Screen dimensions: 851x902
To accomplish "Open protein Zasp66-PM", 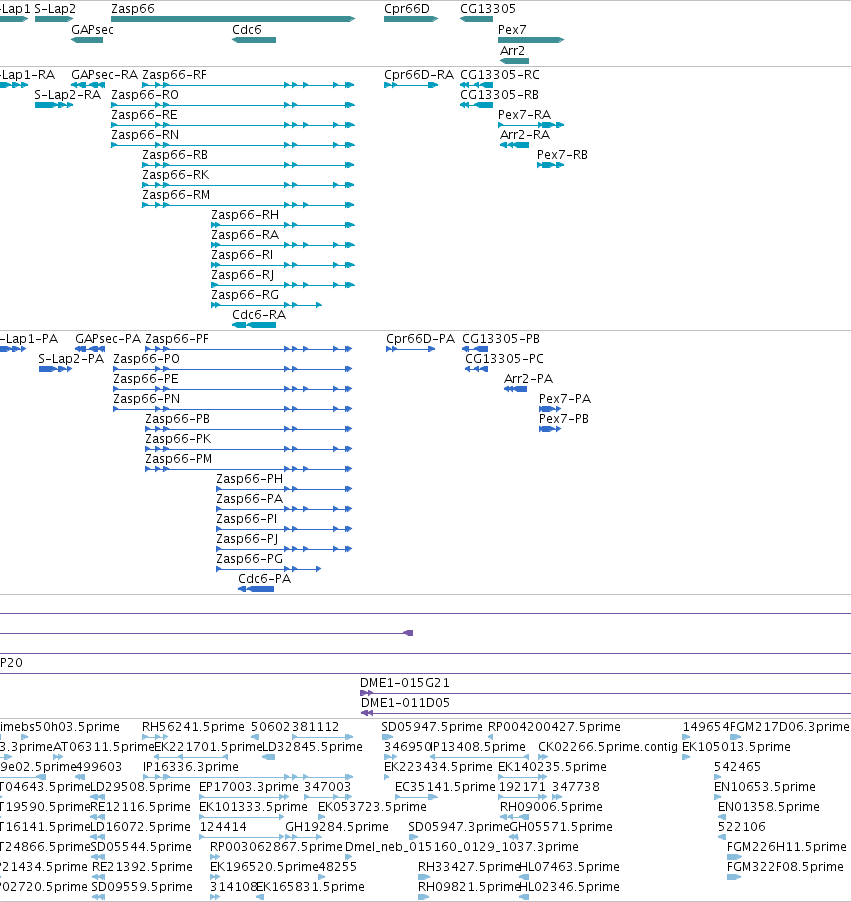I will click(x=178, y=458).
